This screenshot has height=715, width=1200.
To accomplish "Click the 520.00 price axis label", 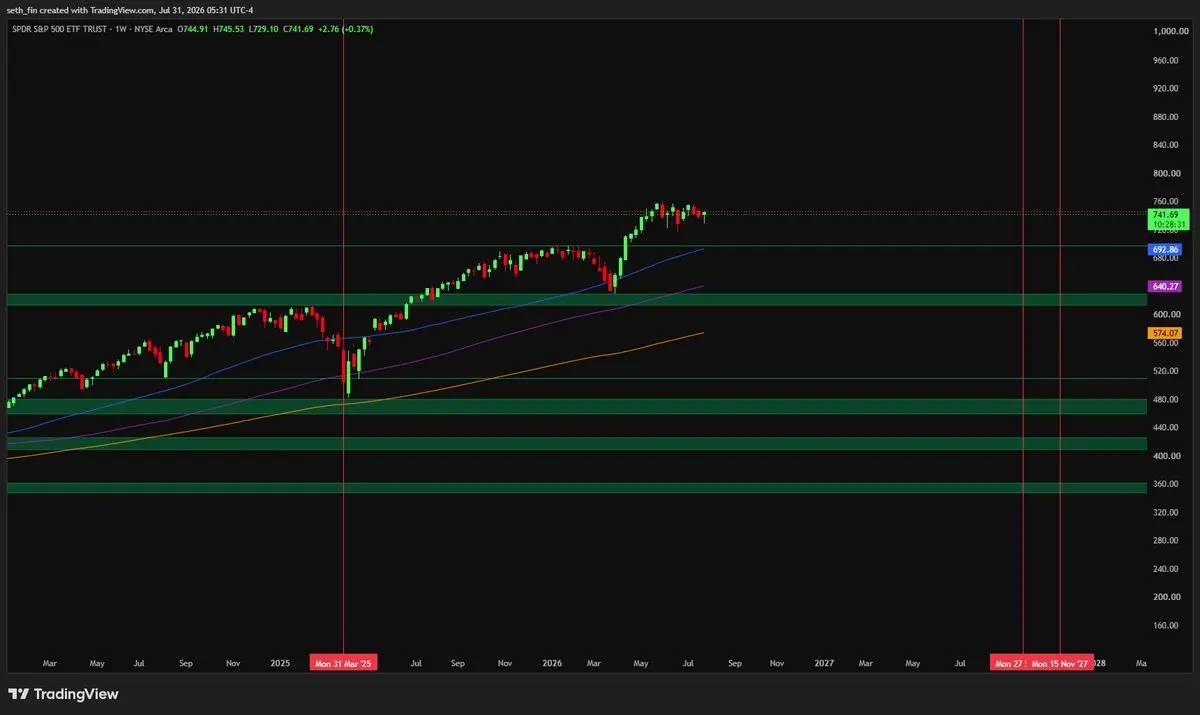I will pos(1167,371).
